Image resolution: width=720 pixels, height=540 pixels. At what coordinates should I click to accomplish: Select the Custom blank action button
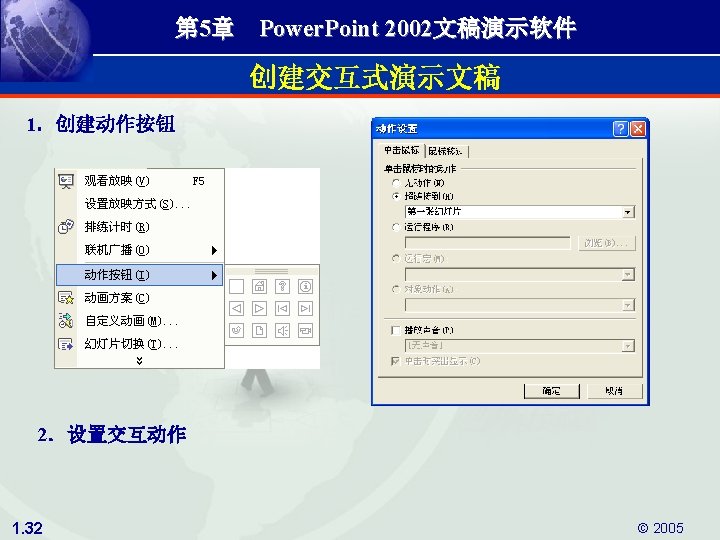click(236, 287)
